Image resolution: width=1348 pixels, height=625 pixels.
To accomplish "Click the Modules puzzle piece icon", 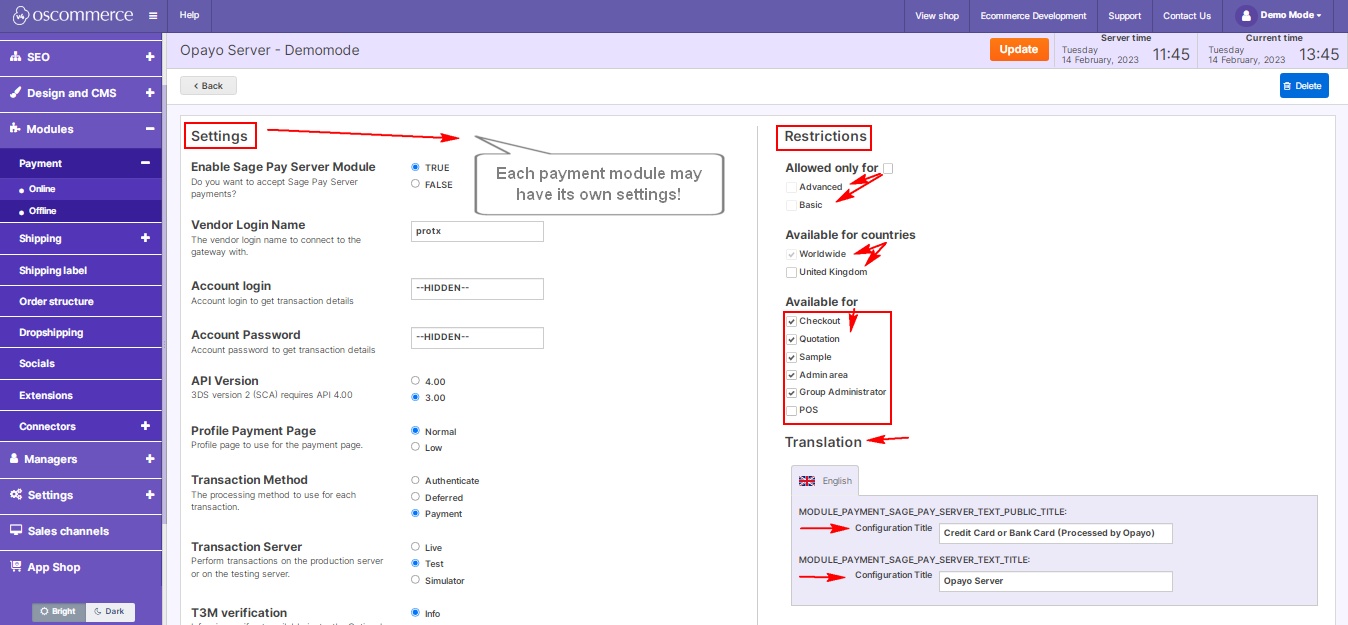I will (16, 129).
